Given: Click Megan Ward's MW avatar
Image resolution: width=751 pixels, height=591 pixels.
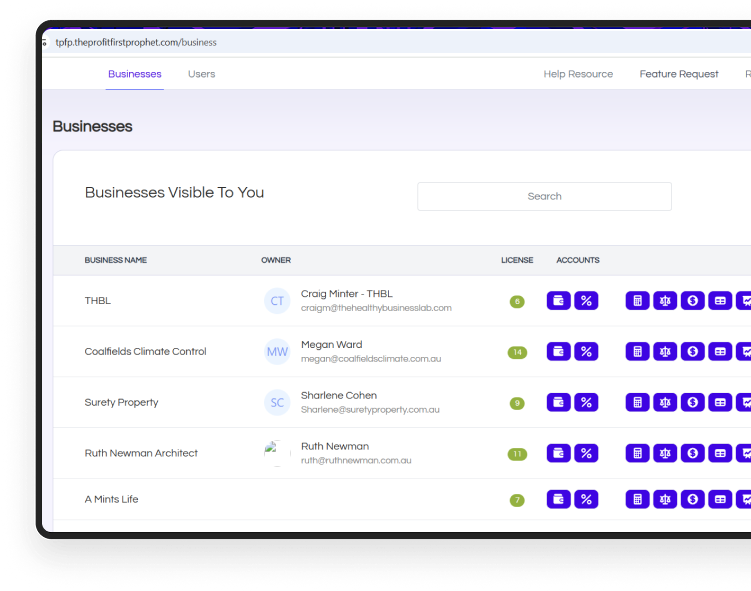Looking at the screenshot, I should [277, 351].
